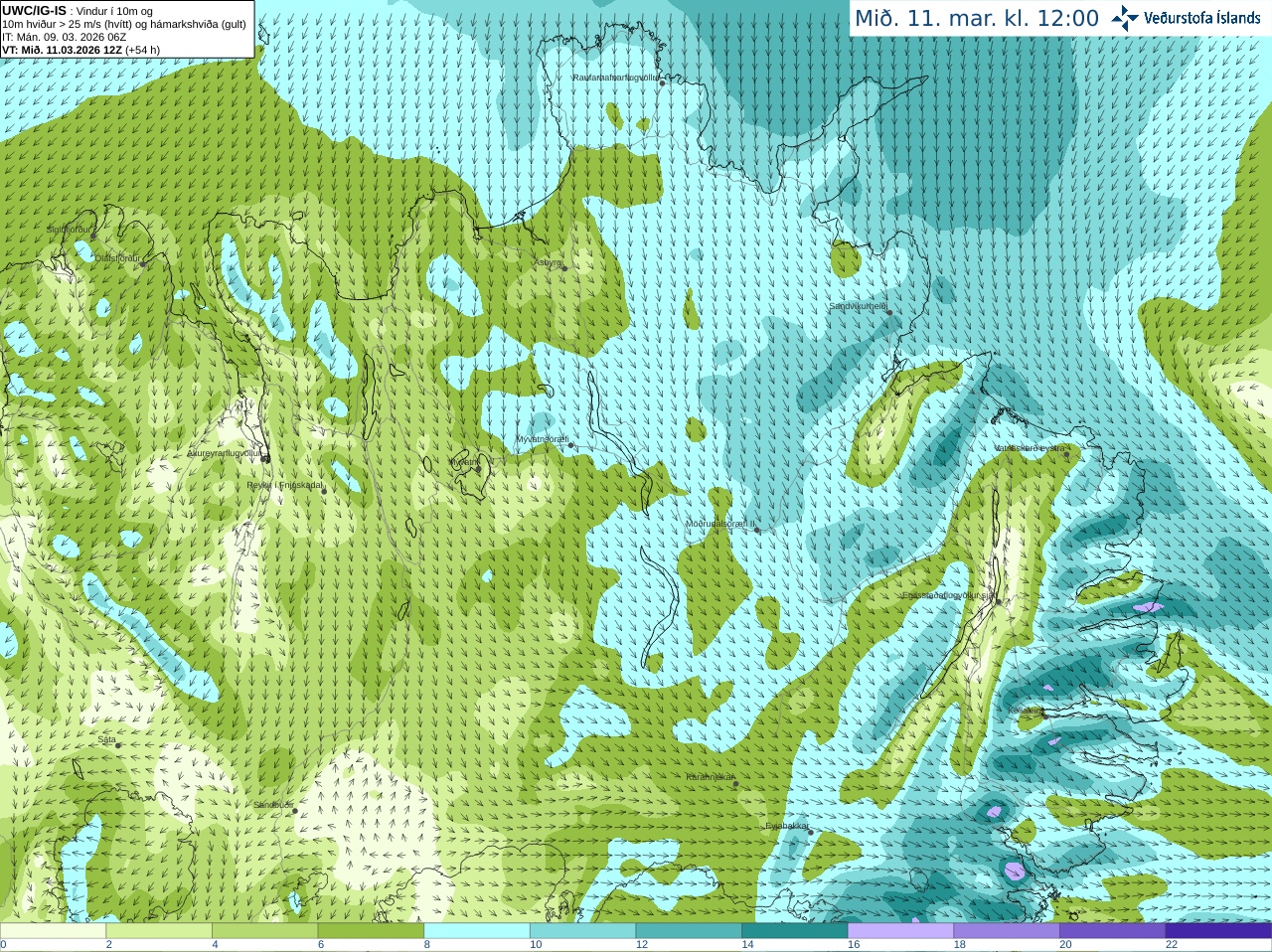Click the IT: Mán. 09. 03. 2026 06Z line

[65, 37]
